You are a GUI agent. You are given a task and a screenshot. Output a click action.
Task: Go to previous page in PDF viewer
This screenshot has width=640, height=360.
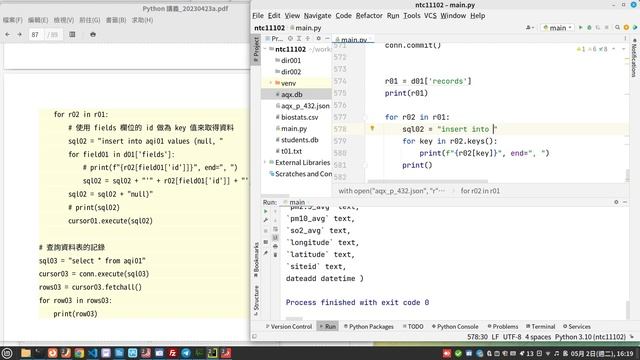click(x=7, y=35)
